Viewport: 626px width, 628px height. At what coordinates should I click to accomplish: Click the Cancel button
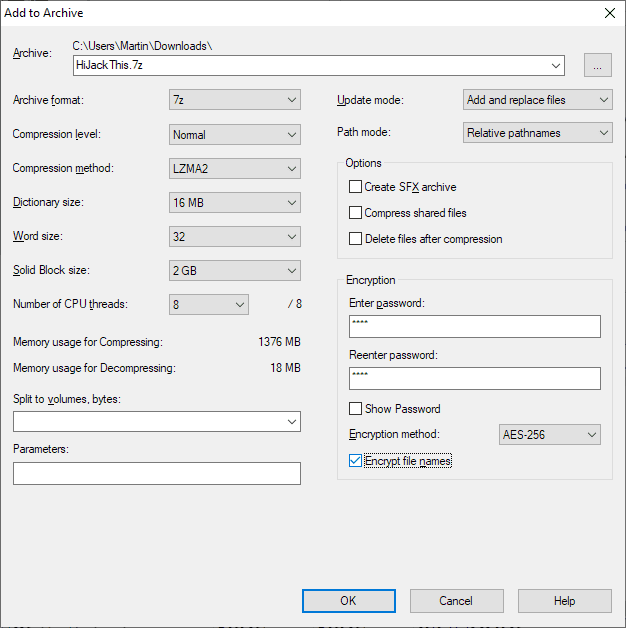[456, 601]
